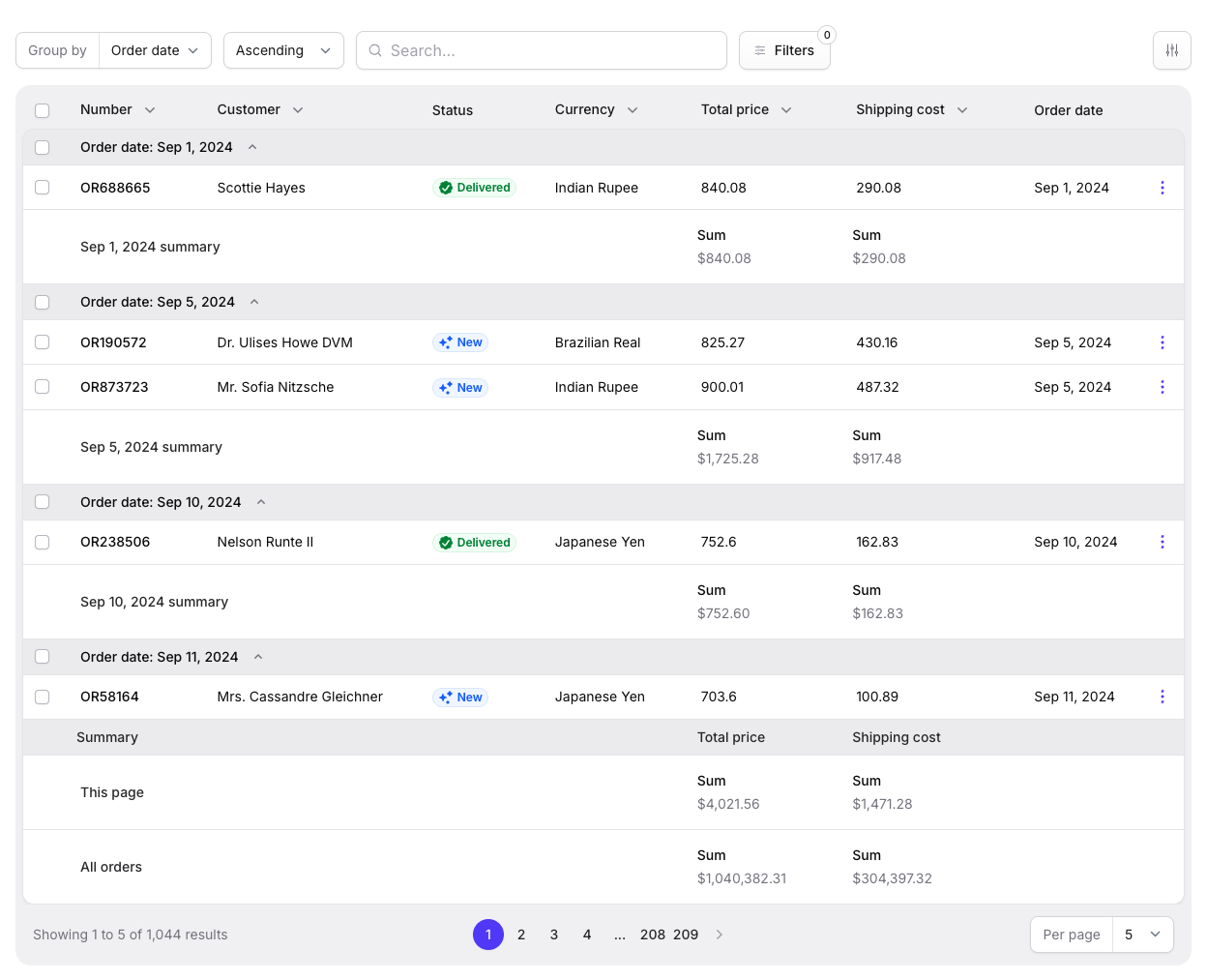Jump to last page 209
Viewport: 1207px width, 980px height.
pos(686,935)
